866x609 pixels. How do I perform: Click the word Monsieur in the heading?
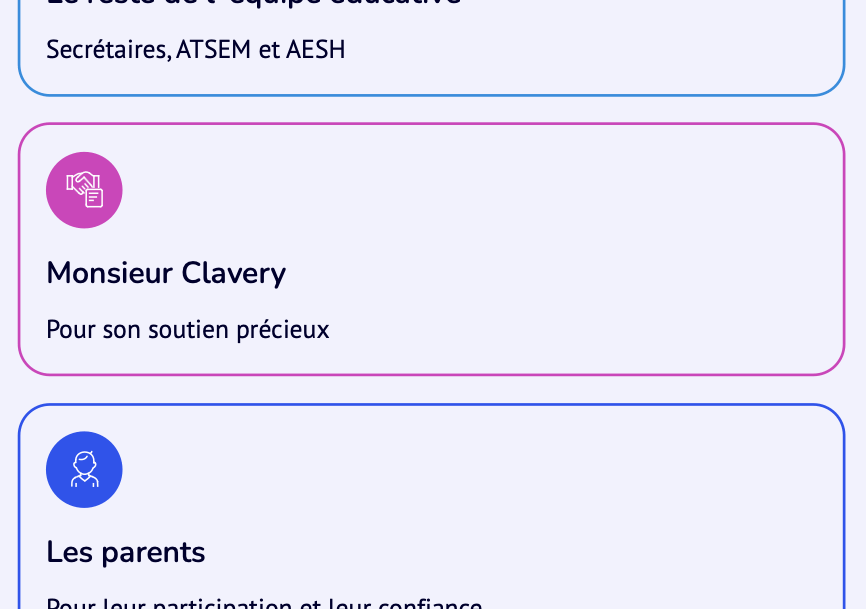pyautogui.click(x=110, y=273)
